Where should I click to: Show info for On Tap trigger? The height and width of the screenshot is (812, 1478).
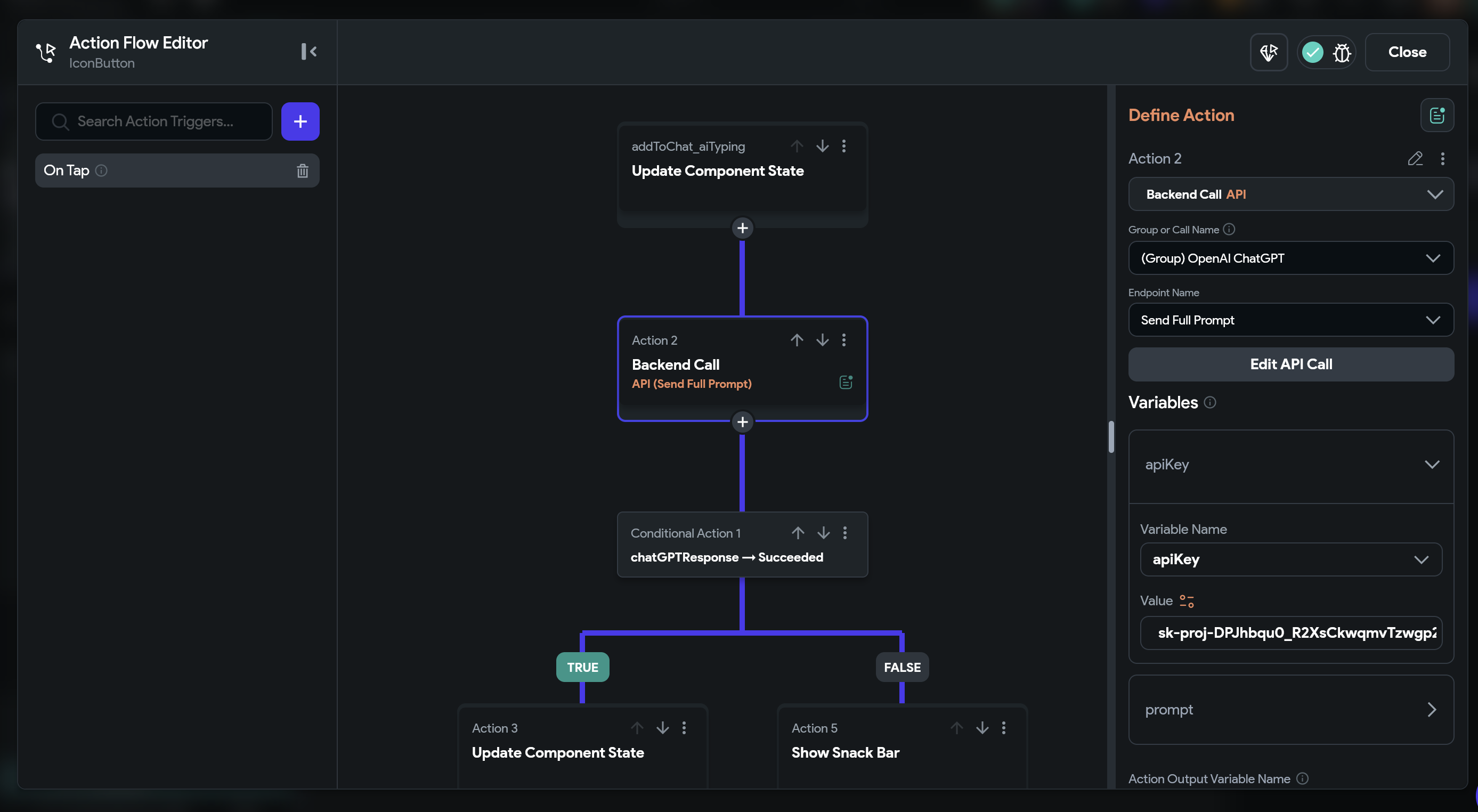(x=102, y=170)
